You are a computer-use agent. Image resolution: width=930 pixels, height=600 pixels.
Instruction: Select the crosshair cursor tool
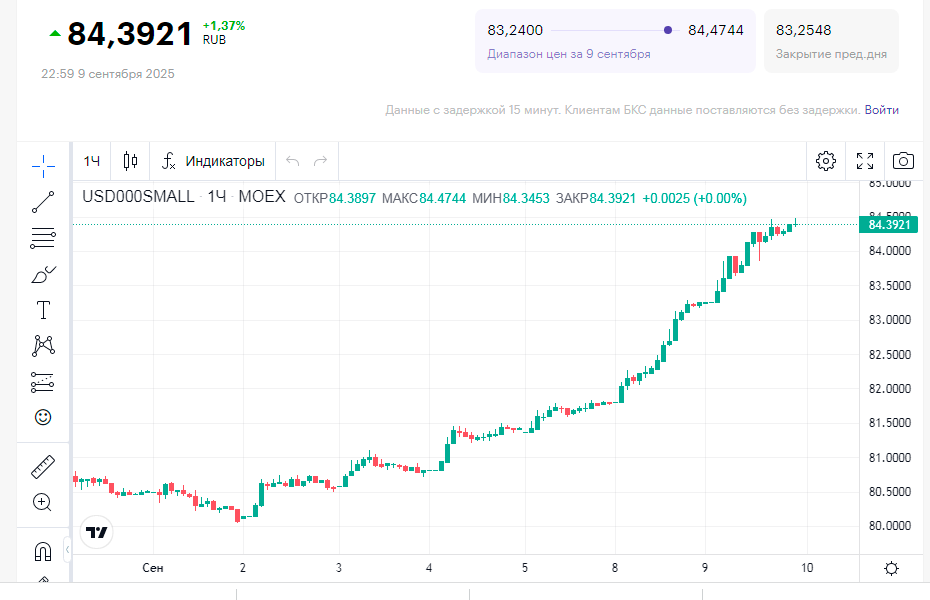(x=43, y=163)
